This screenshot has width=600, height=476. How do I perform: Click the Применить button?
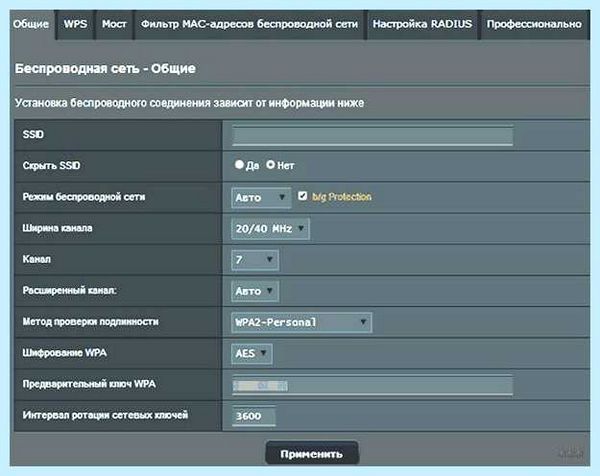coord(311,454)
